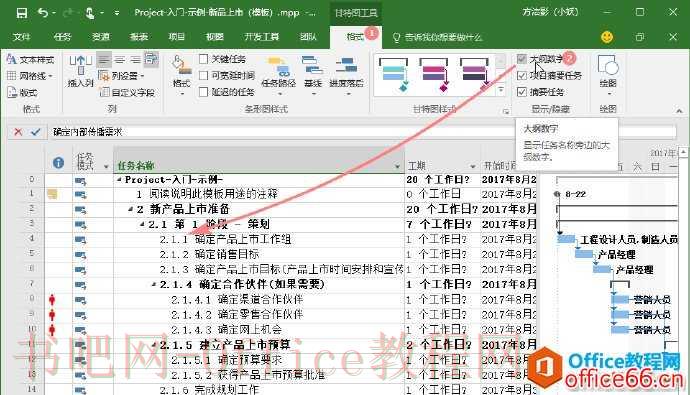Click Gantt bar labeled 工程设计人员
Screen dimensions: 690x395
(566, 239)
